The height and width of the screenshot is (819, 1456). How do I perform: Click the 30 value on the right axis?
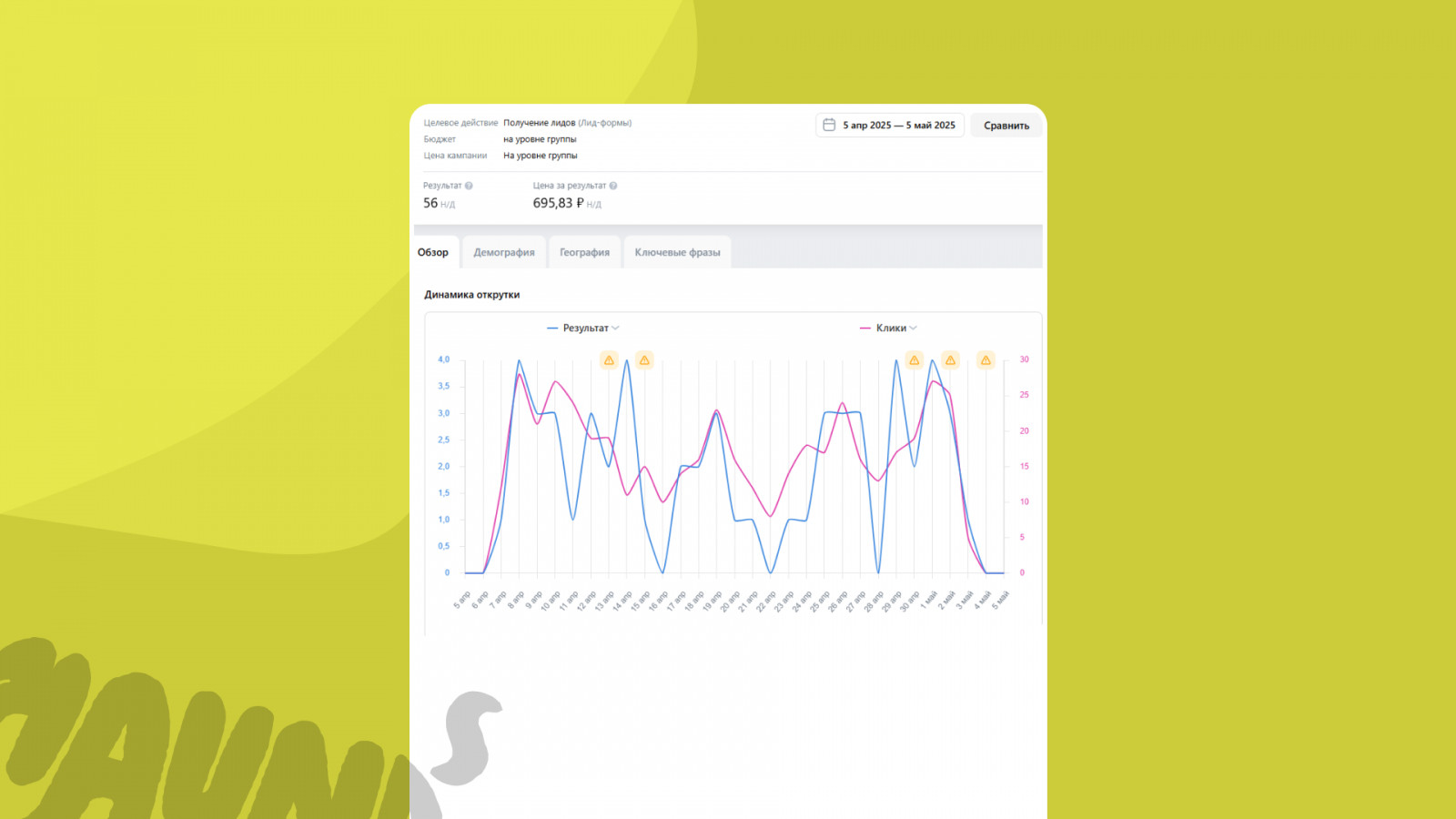[x=1024, y=359]
